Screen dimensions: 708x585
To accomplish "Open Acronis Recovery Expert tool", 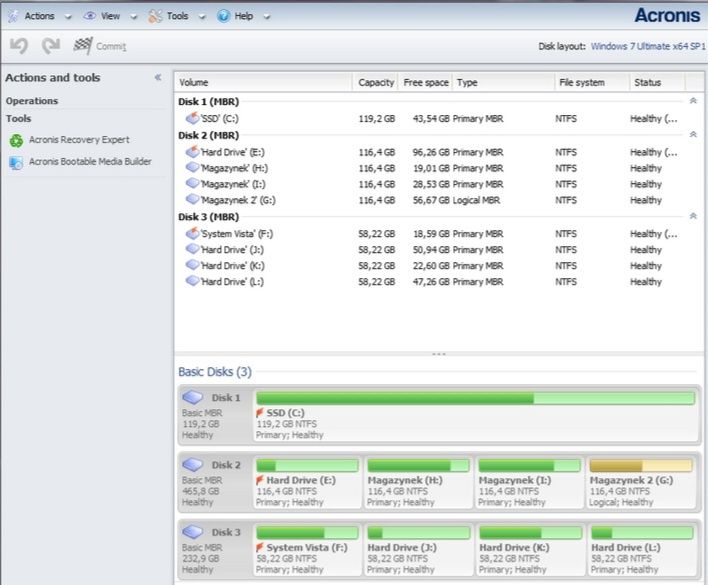I will (78, 140).
